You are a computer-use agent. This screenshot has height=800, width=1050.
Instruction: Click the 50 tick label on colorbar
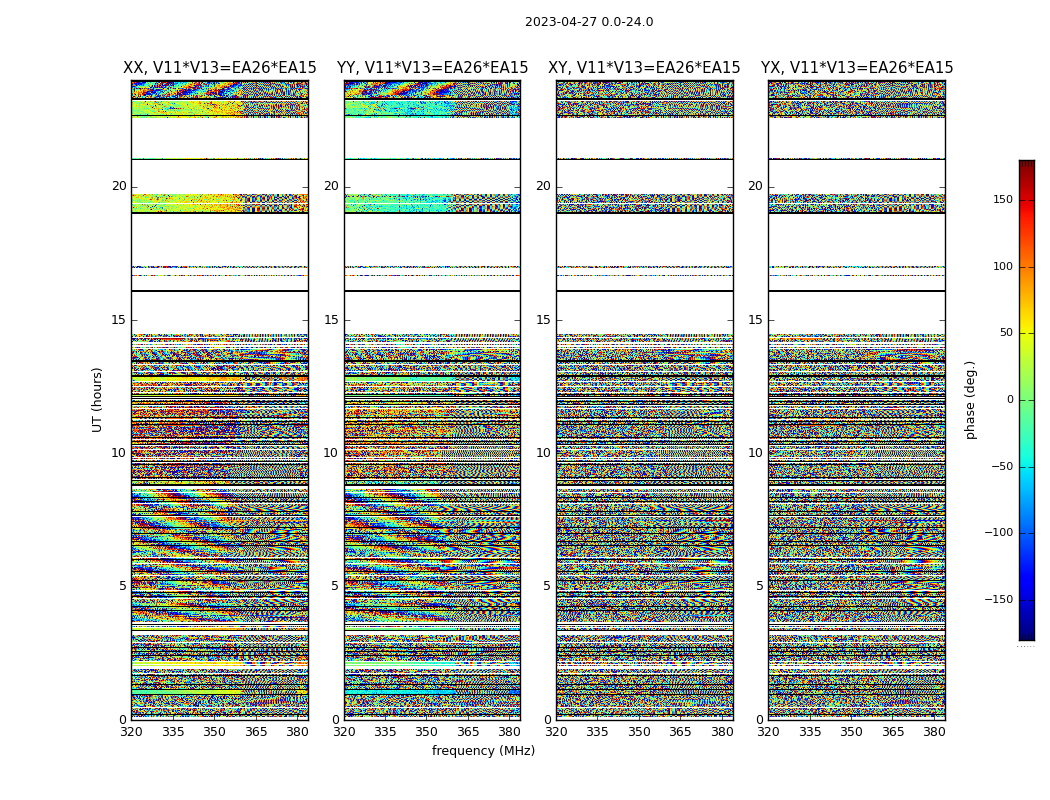pos(1006,333)
